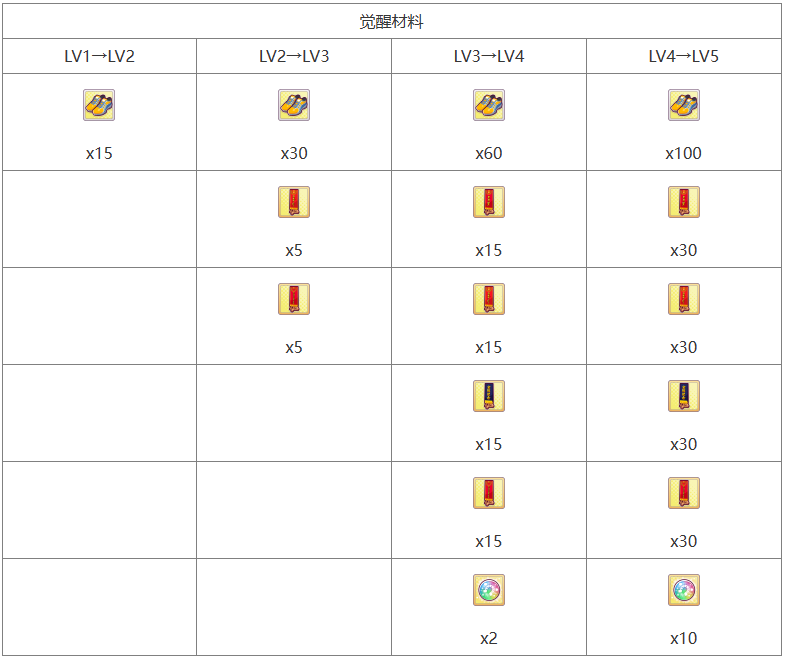Screen dimensions: 787x660
Task: Click the shoes icon above x60
Action: click(489, 105)
